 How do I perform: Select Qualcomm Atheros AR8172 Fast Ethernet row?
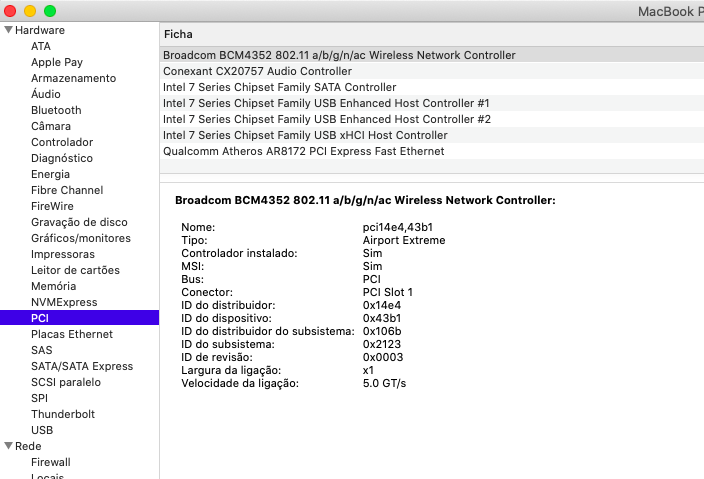(x=431, y=151)
